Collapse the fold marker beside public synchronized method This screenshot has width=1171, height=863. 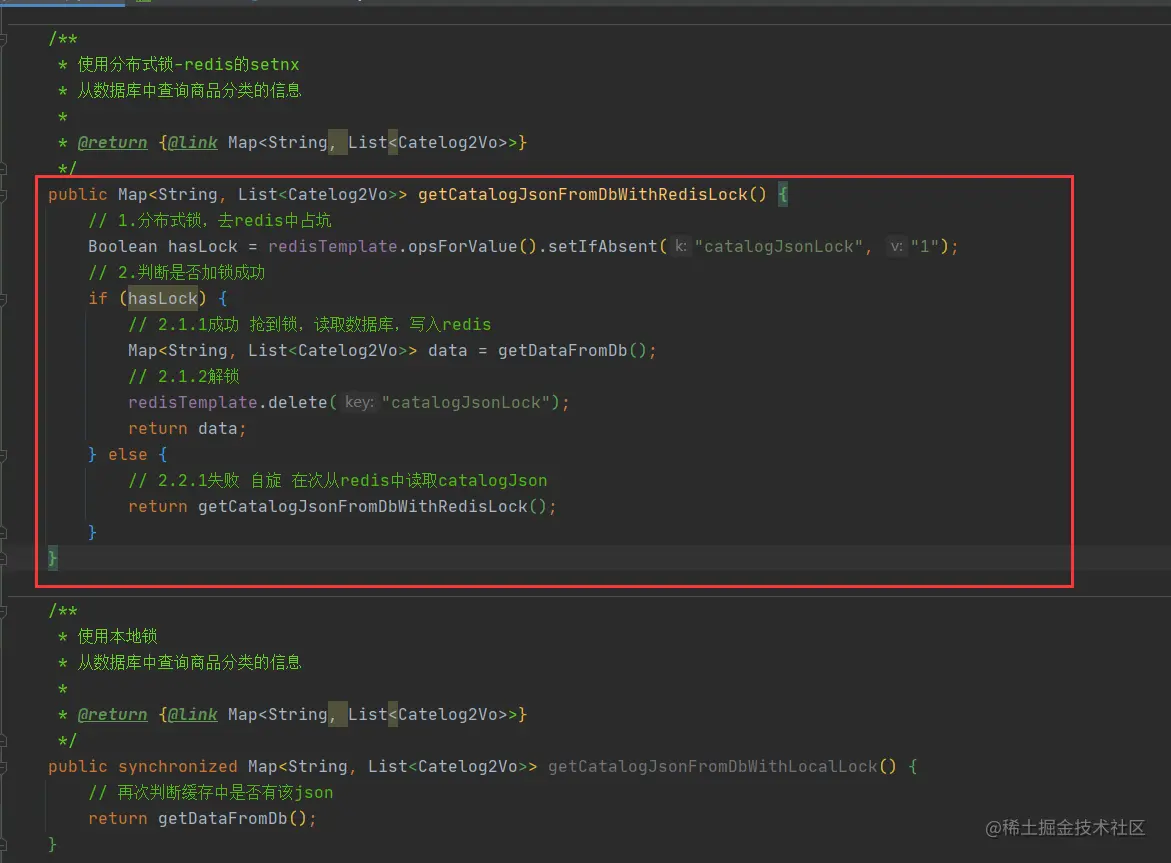(3, 767)
